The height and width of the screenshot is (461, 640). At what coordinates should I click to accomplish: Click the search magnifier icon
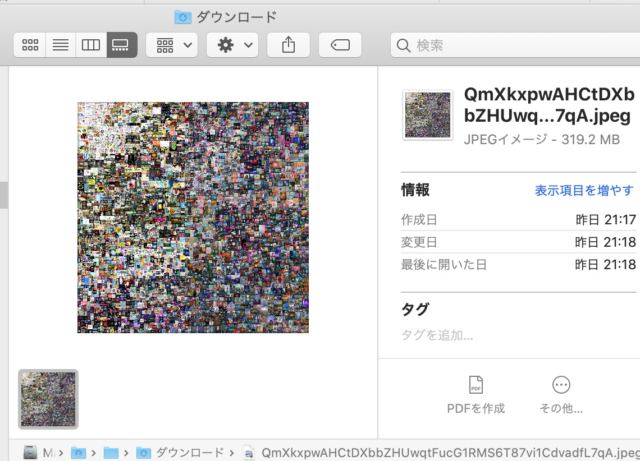click(403, 45)
